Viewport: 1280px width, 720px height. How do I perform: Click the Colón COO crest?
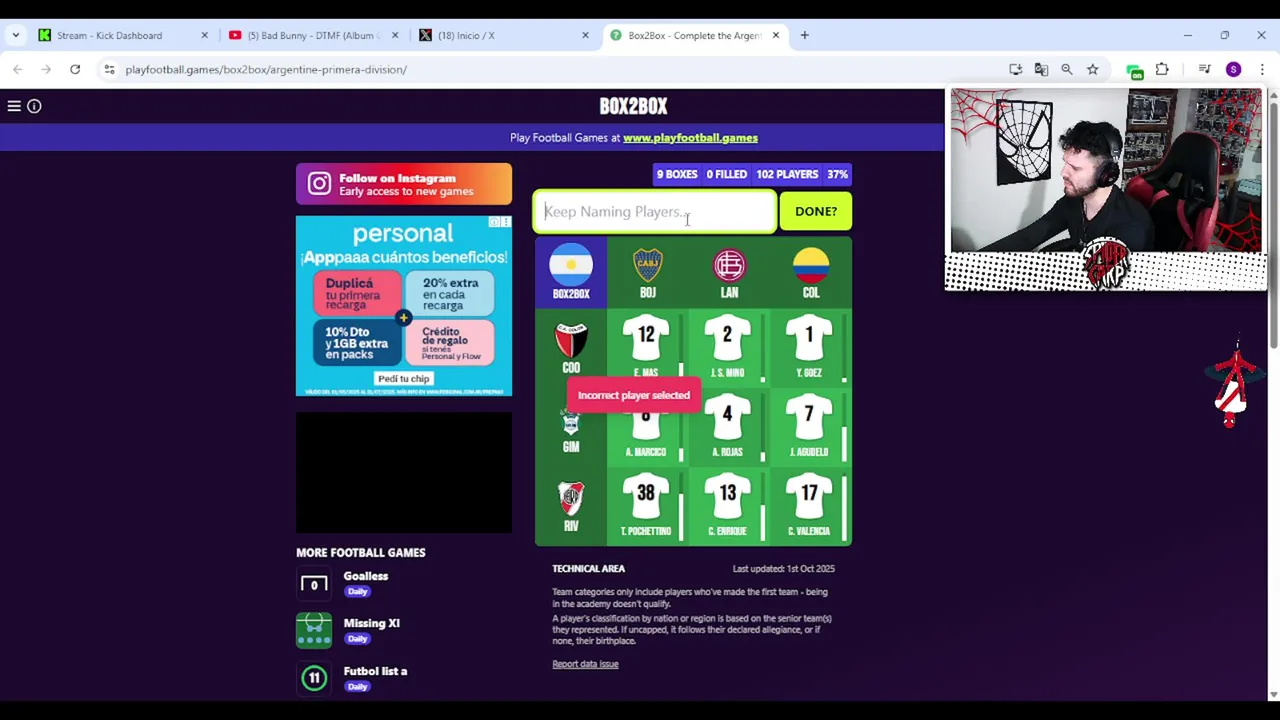(x=571, y=341)
